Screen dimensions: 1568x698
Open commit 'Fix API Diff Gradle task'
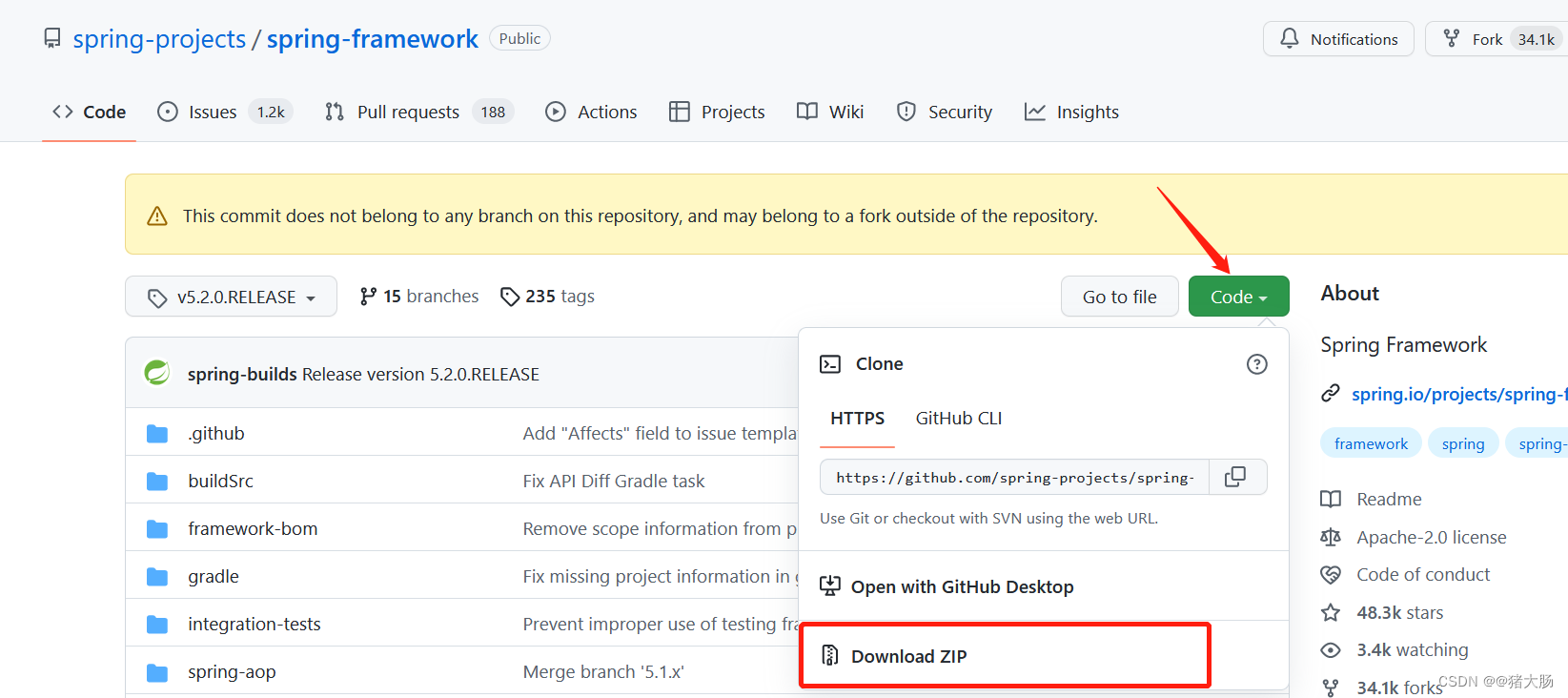614,481
